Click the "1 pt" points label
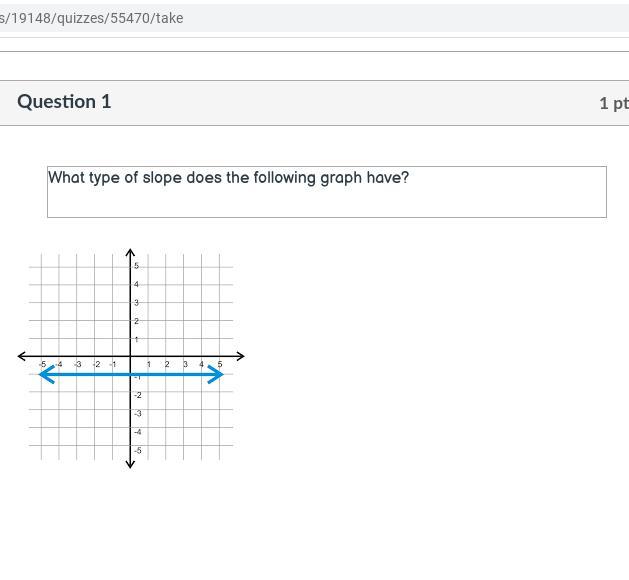The image size is (629, 580). click(x=613, y=103)
